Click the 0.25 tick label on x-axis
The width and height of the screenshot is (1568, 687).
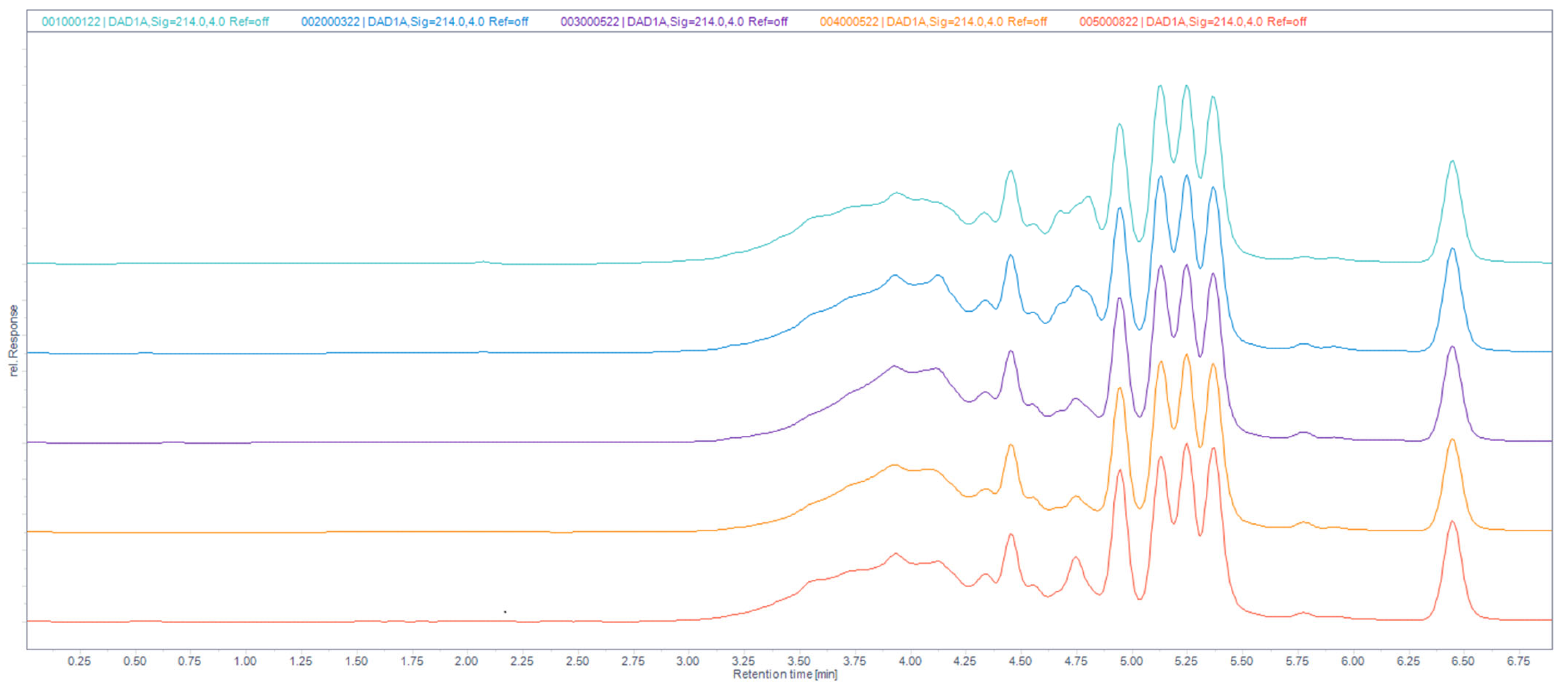[79, 661]
